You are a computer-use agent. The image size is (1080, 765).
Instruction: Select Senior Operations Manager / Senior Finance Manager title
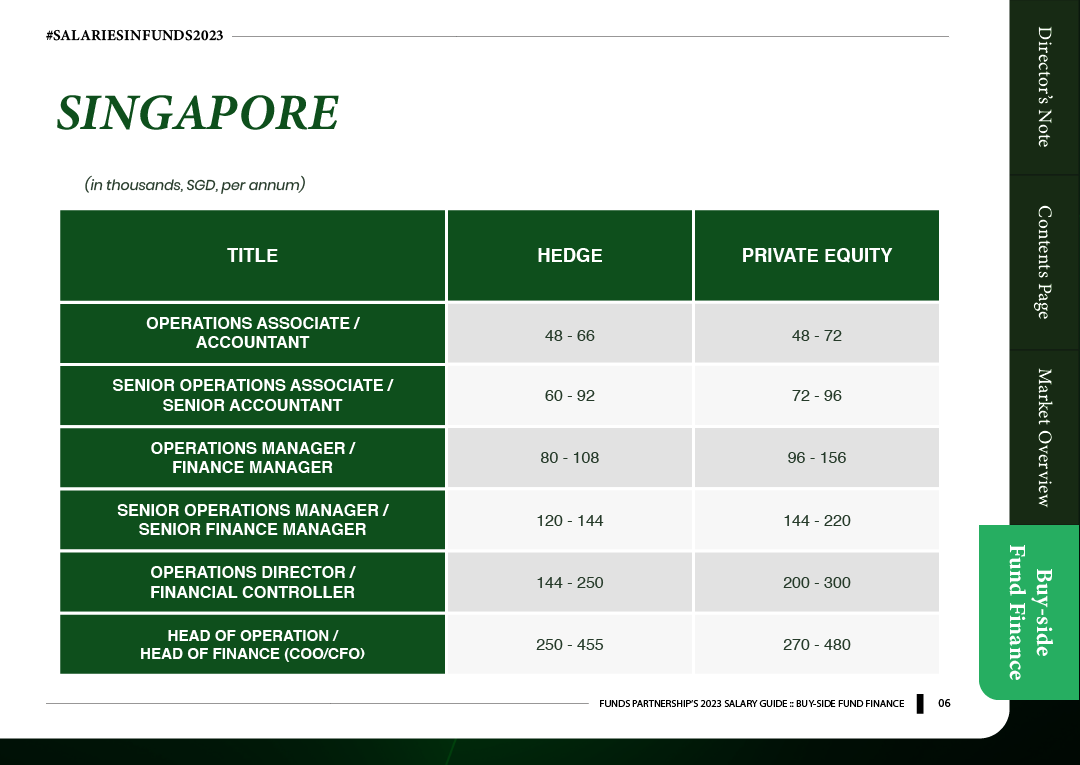pos(252,520)
